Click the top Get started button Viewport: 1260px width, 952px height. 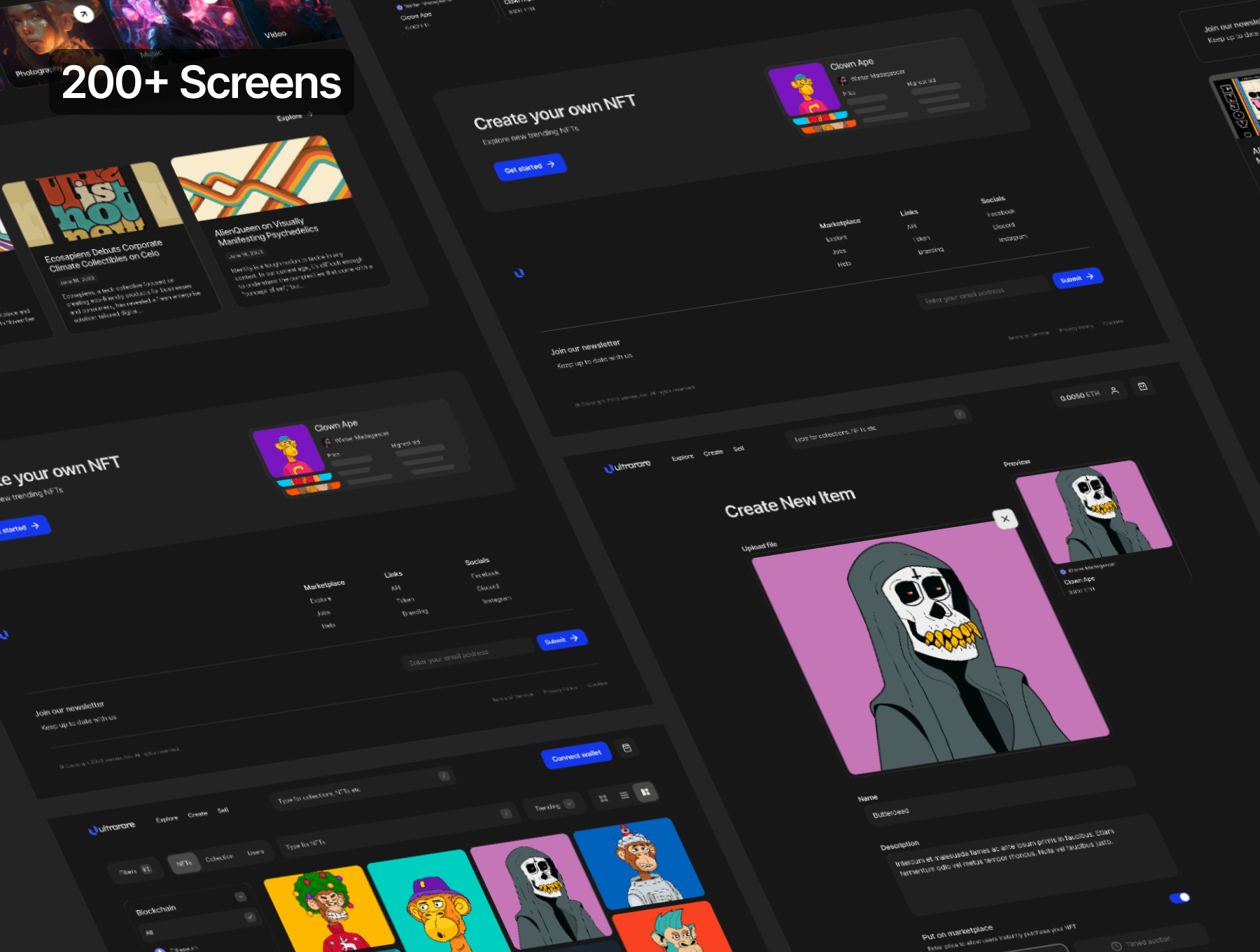point(529,167)
